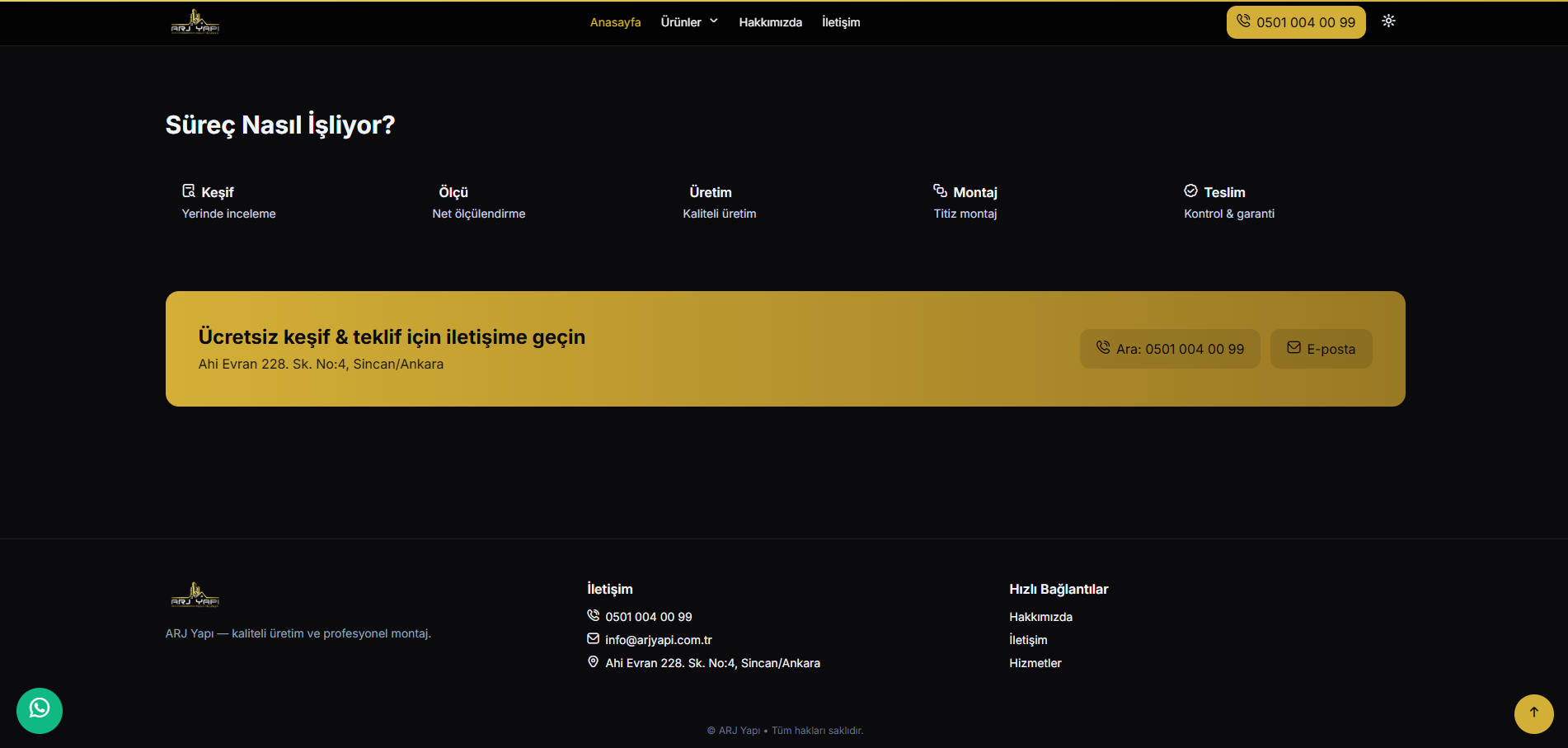Viewport: 1568px width, 748px height.
Task: Click the Montaj step icon
Action: [940, 191]
